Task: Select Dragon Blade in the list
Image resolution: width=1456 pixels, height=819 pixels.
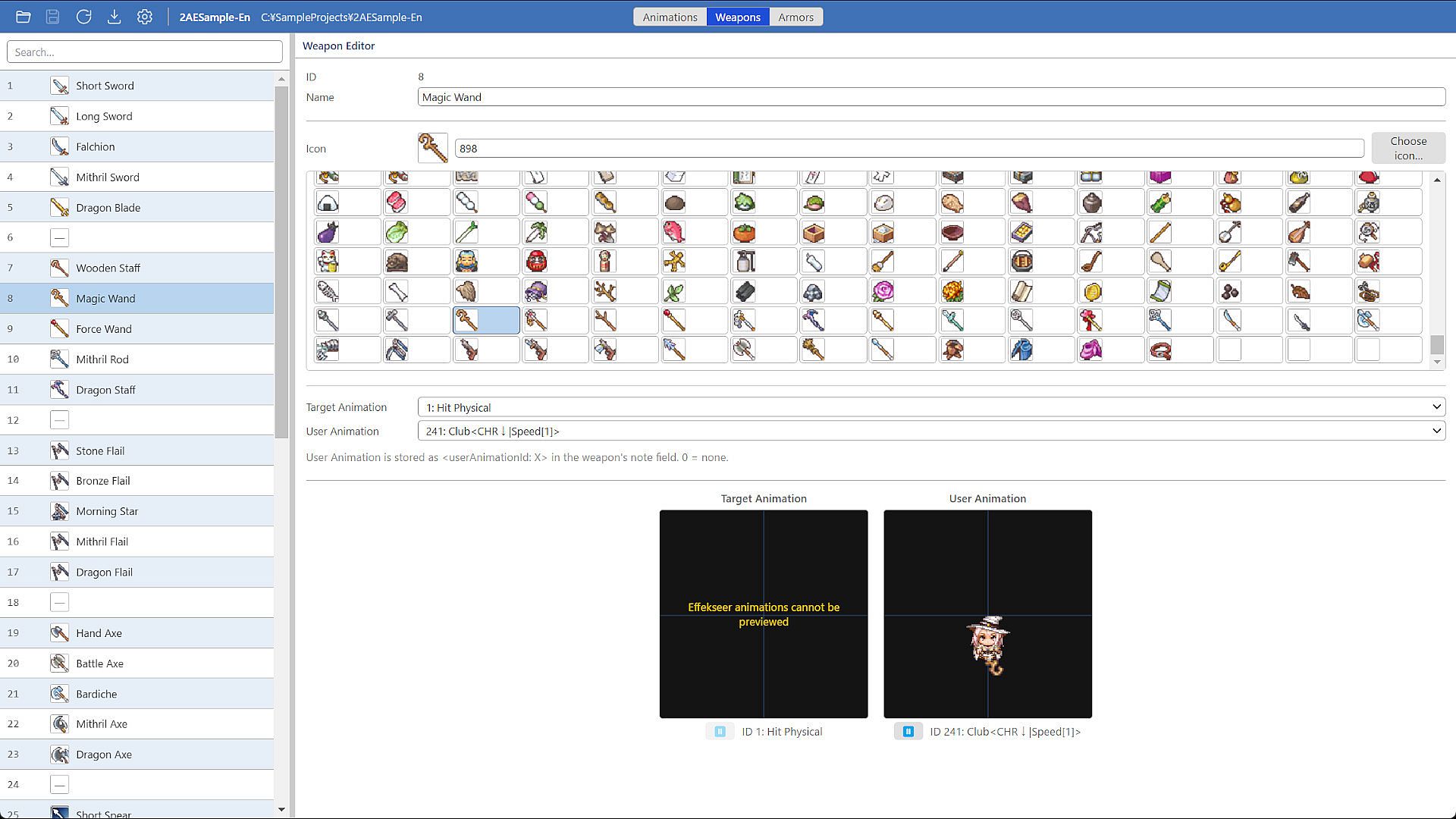Action: tap(137, 207)
